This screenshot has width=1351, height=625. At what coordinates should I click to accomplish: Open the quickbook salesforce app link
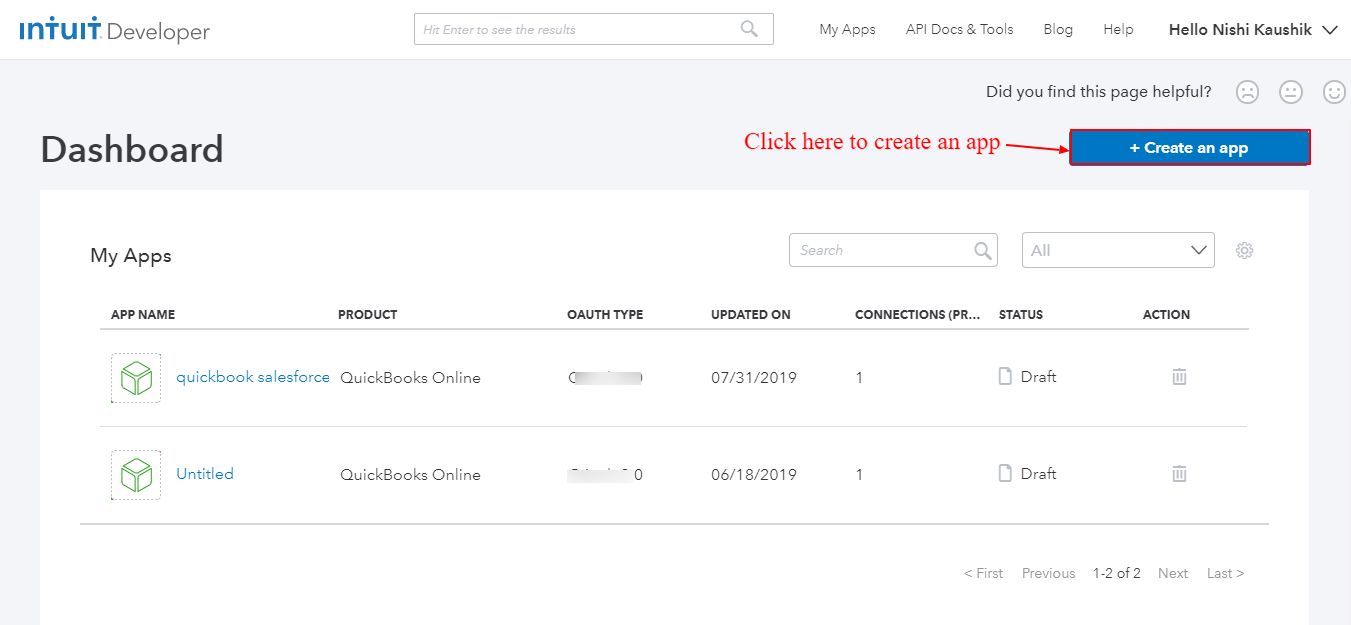[253, 377]
